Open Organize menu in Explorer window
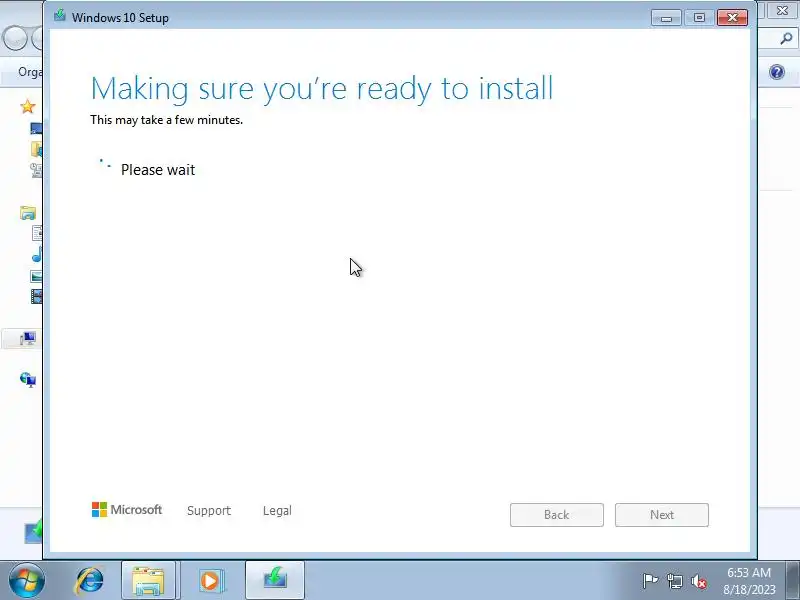800x600 pixels. (x=30, y=72)
